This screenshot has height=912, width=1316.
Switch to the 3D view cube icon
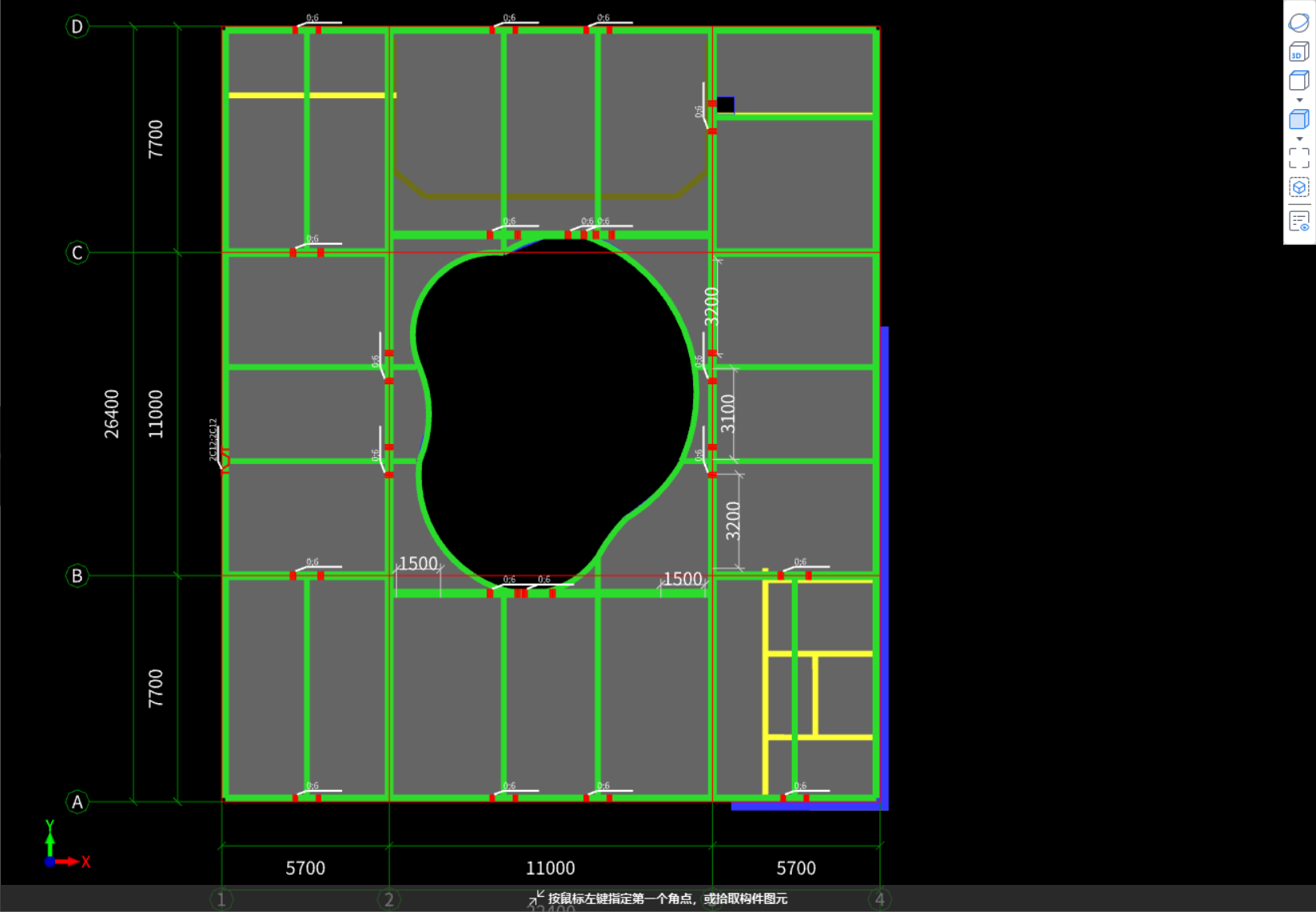[x=1298, y=52]
